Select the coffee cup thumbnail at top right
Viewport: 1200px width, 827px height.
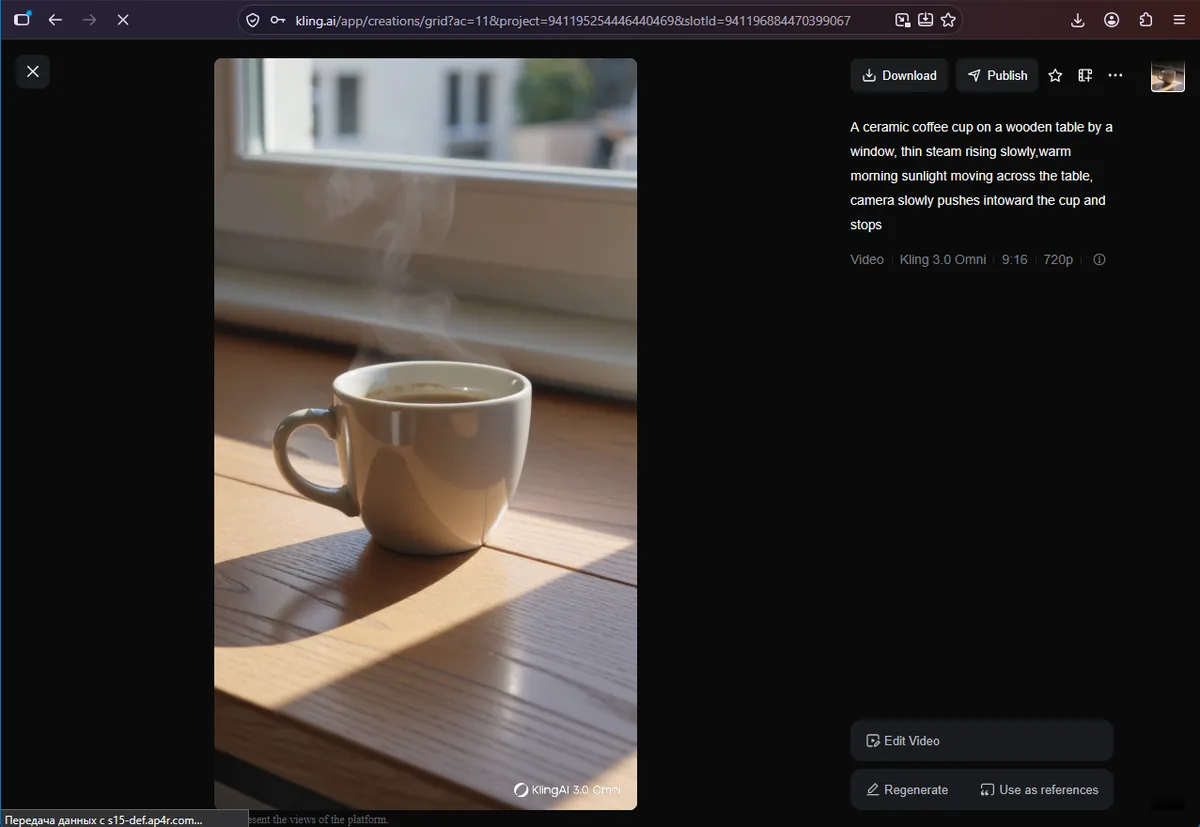[1168, 76]
